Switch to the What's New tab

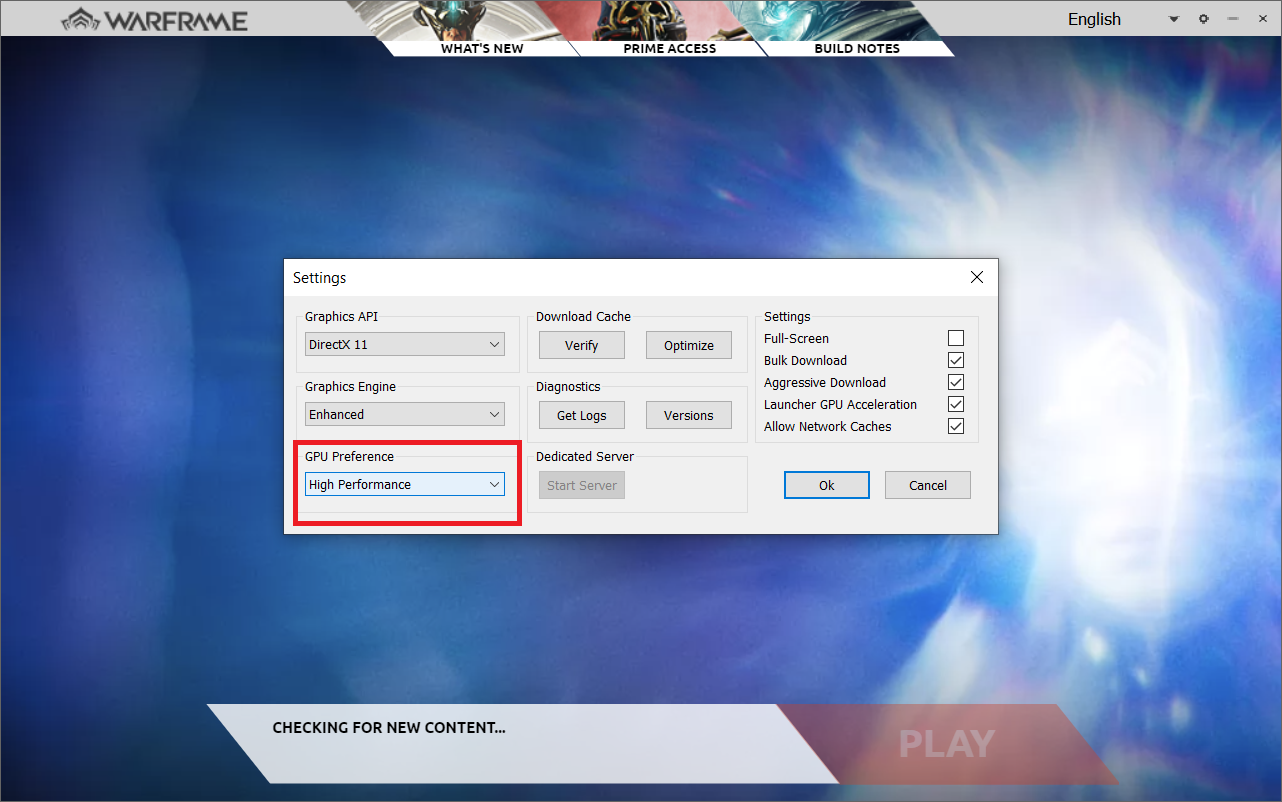(482, 48)
